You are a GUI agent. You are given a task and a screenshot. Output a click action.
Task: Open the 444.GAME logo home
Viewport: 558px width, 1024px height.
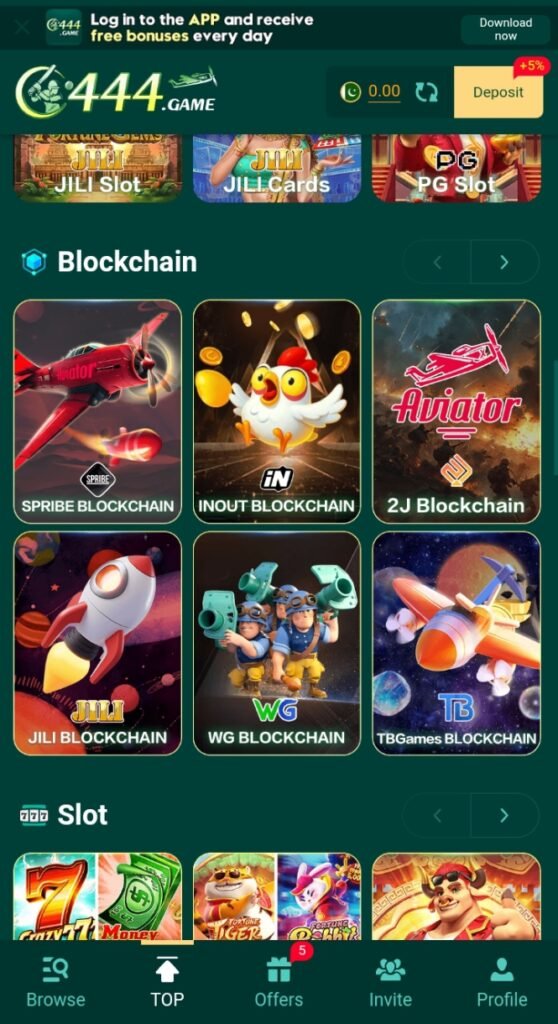click(116, 92)
